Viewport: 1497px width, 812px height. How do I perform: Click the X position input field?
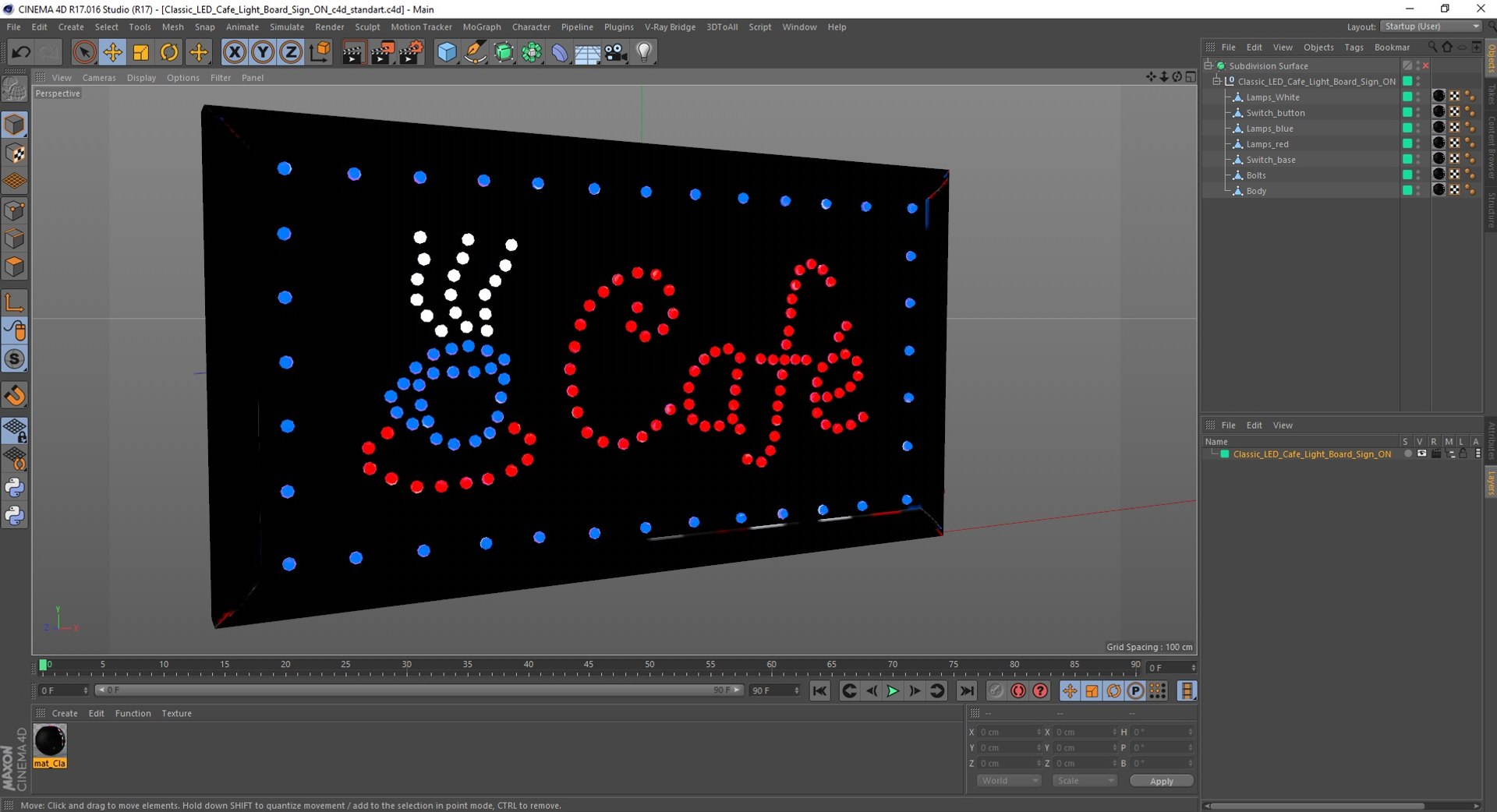pos(1009,732)
